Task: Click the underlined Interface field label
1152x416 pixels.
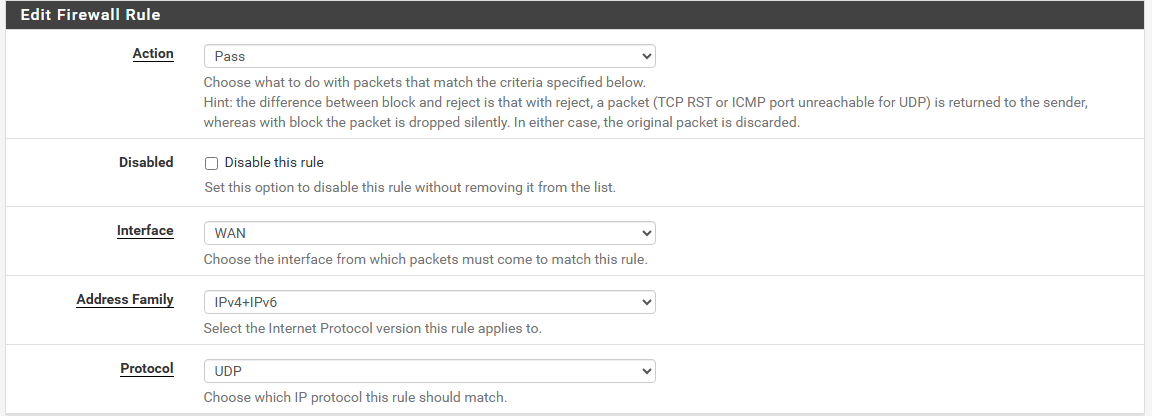Action: pyautogui.click(x=145, y=231)
